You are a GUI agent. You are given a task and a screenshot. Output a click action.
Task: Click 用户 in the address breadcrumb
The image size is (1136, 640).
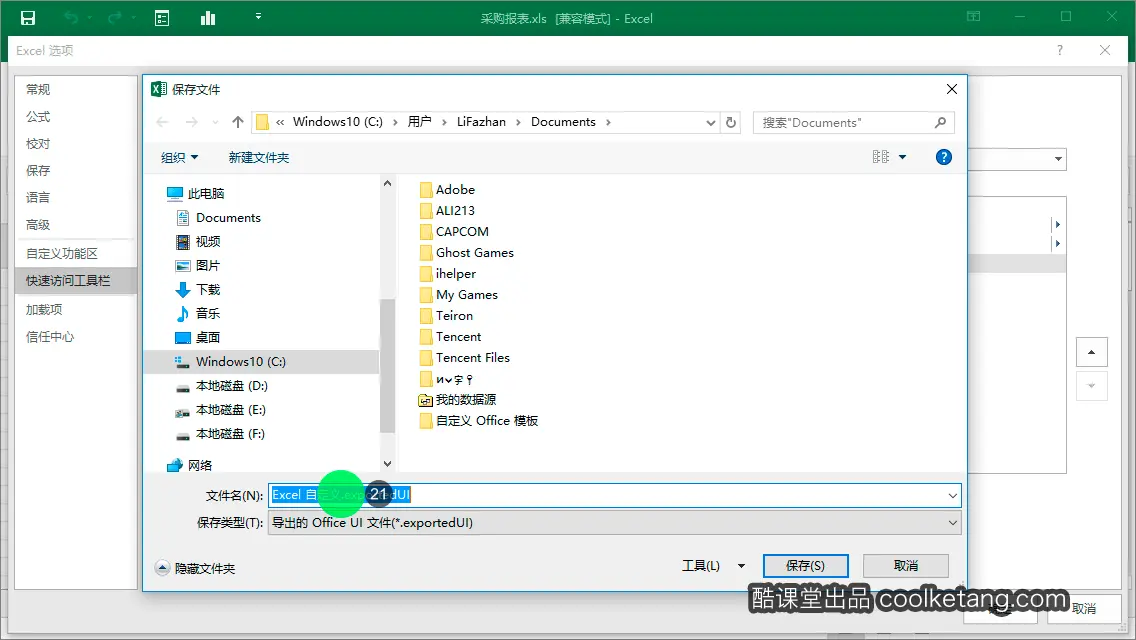coord(419,122)
